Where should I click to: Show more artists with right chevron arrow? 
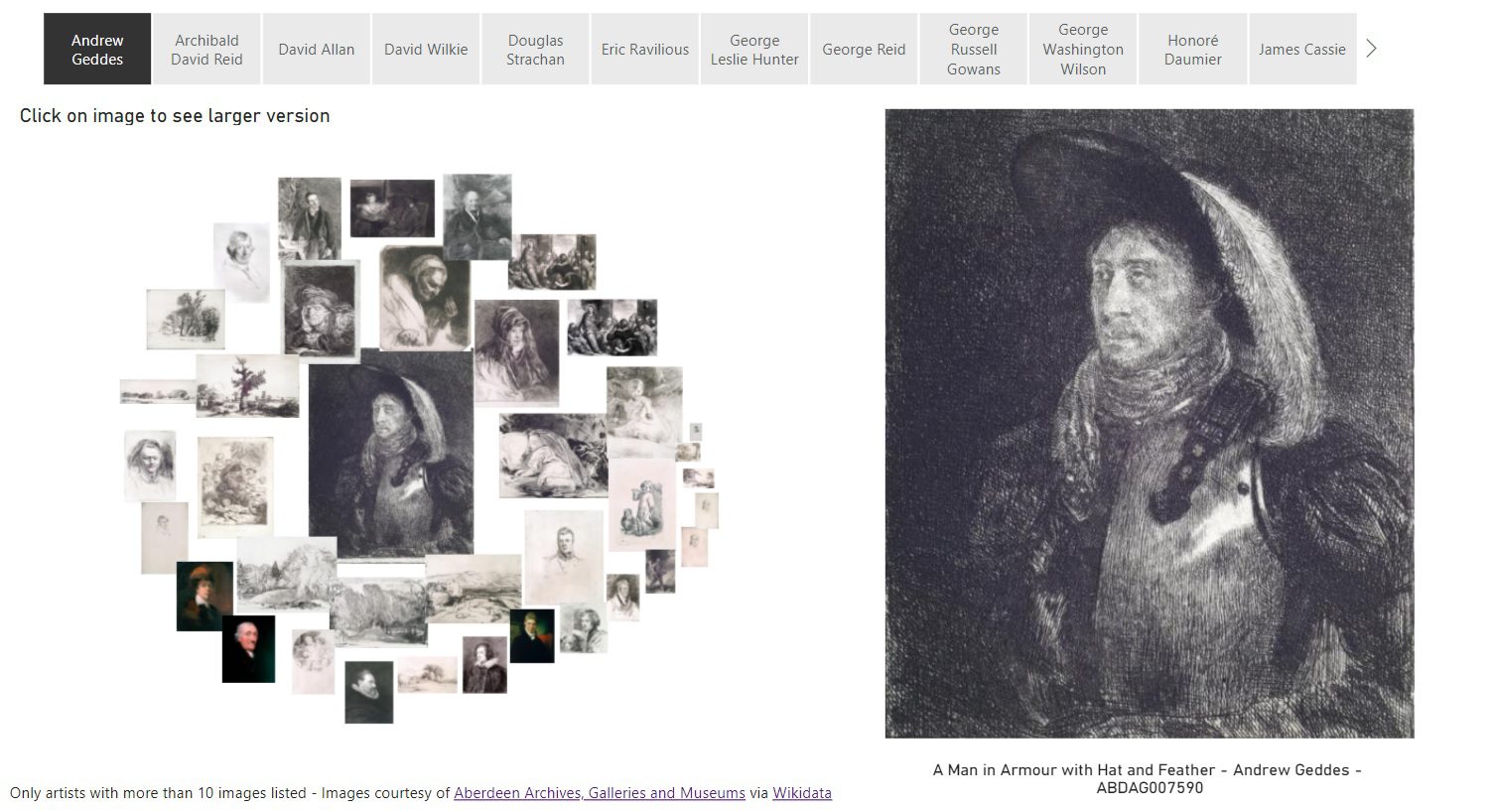click(1371, 49)
